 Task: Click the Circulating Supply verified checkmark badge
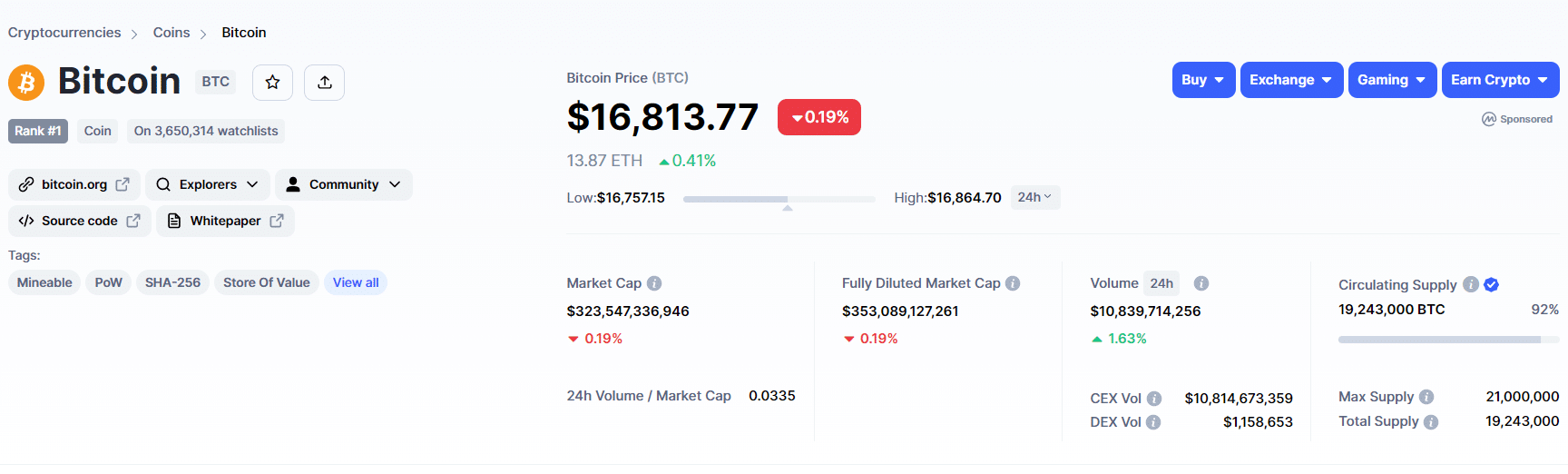[1491, 285]
